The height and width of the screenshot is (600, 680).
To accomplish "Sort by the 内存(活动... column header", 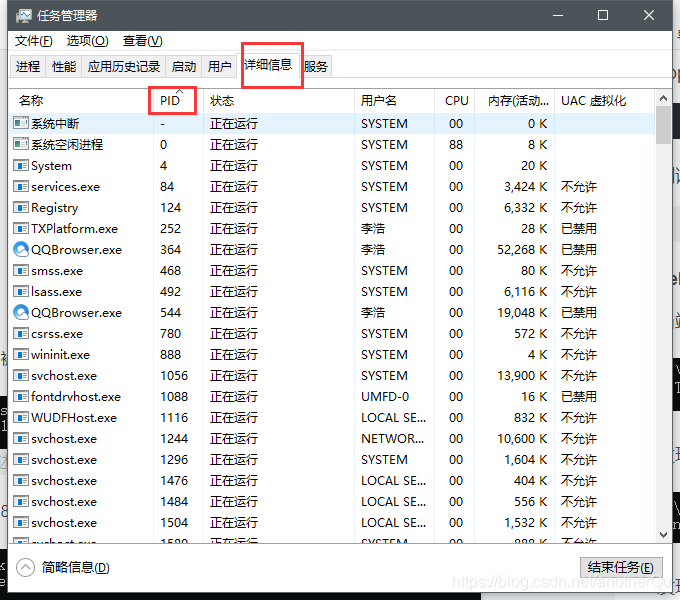I will coord(514,101).
